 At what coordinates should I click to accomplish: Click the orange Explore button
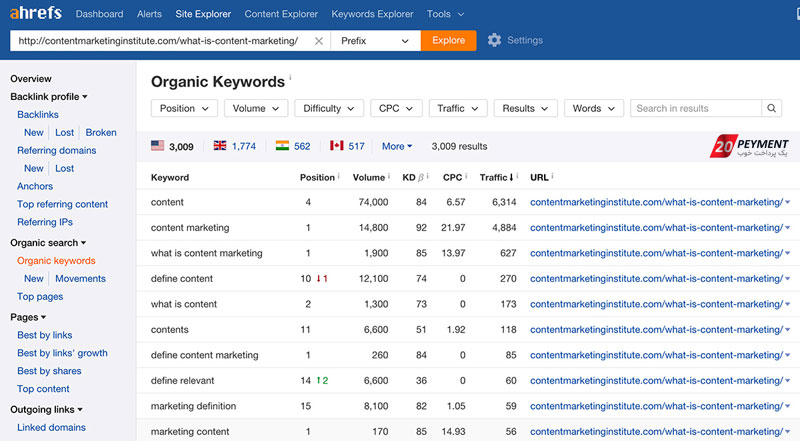pos(448,40)
